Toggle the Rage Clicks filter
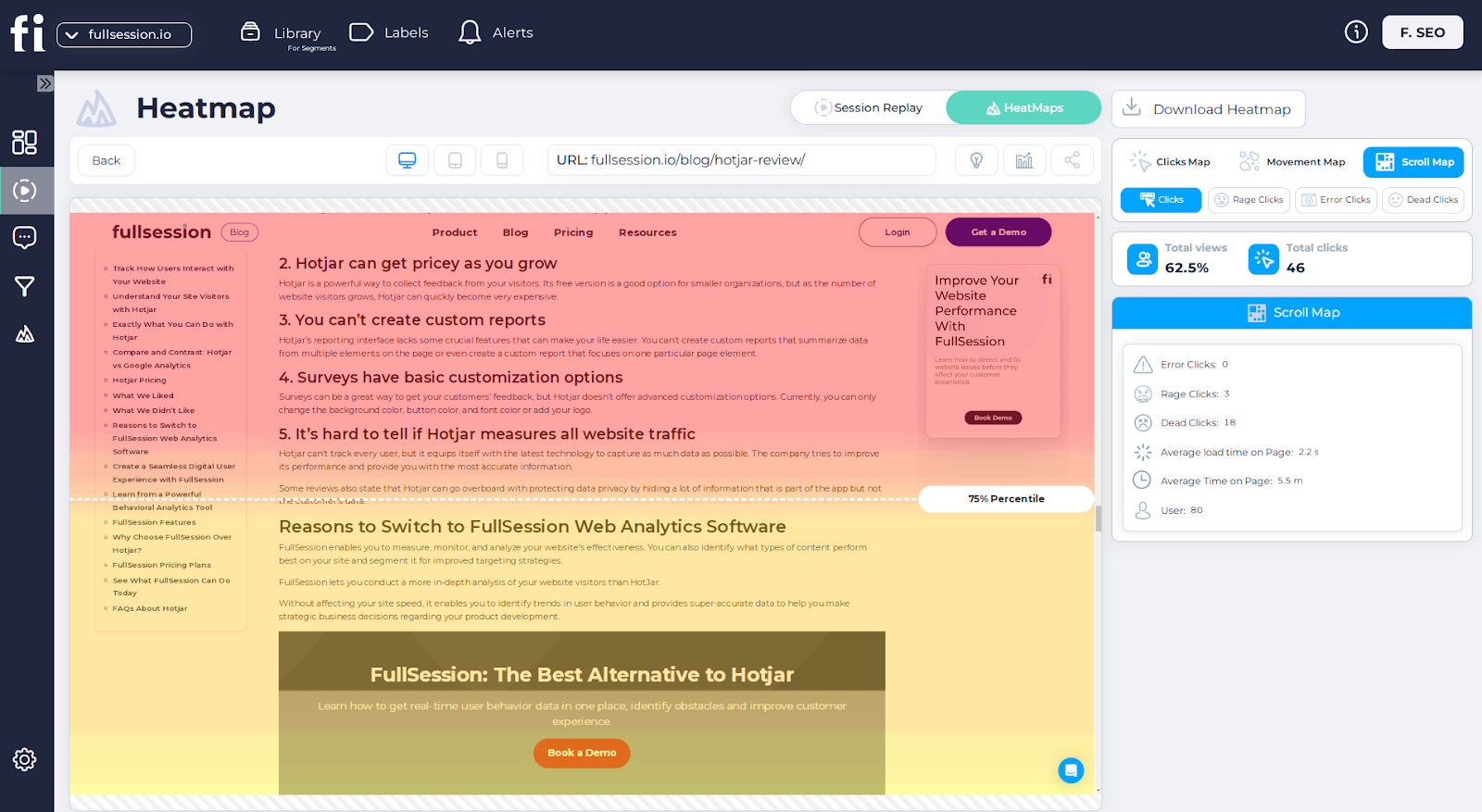 (1249, 200)
